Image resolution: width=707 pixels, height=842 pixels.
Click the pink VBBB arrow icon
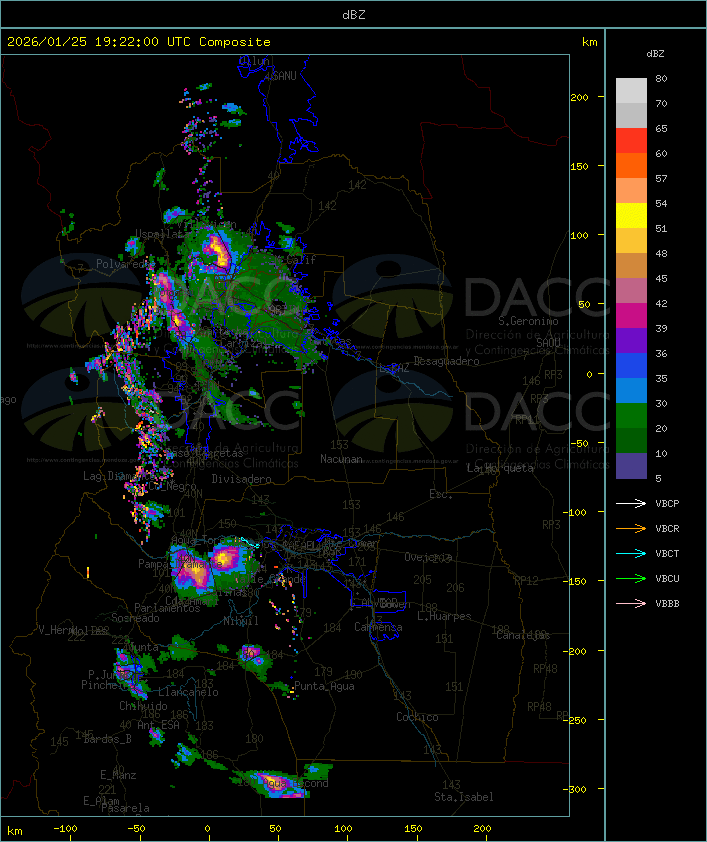[x=631, y=604]
